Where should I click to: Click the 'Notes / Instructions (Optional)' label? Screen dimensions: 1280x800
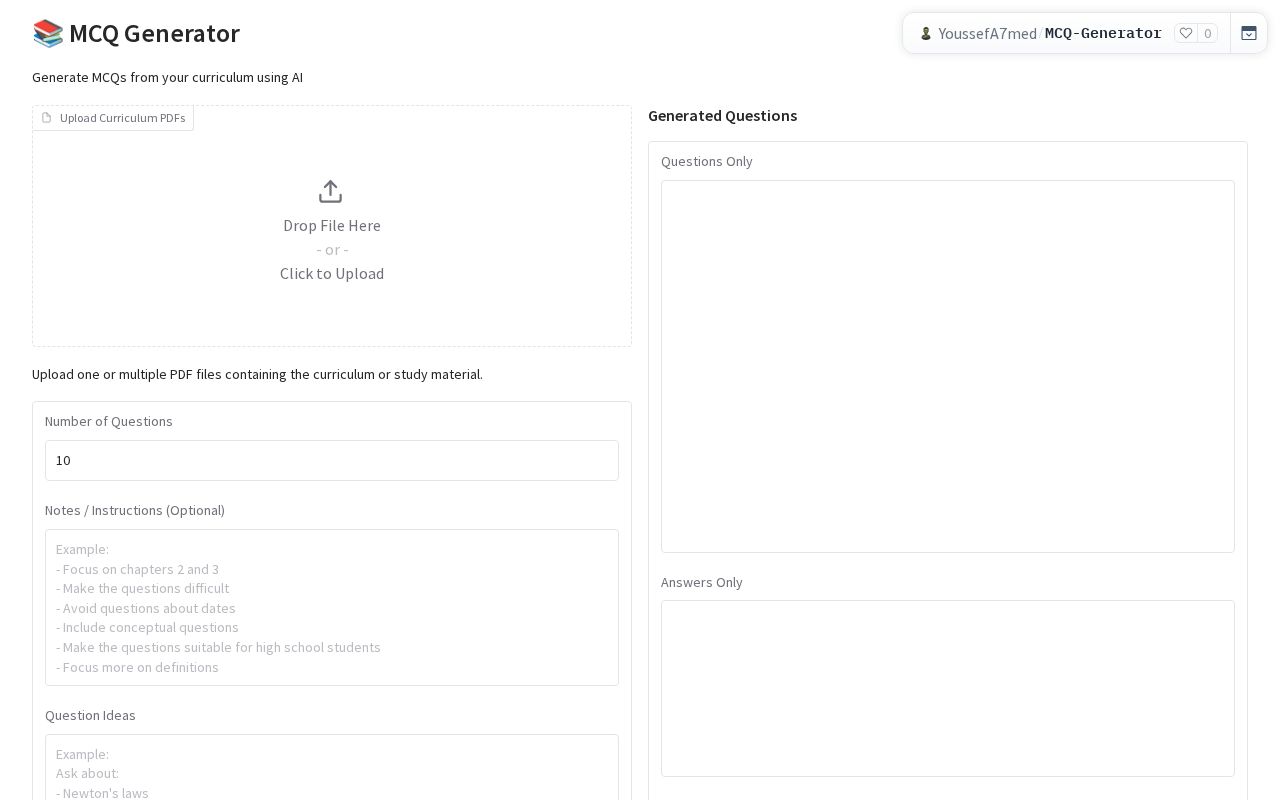(135, 510)
